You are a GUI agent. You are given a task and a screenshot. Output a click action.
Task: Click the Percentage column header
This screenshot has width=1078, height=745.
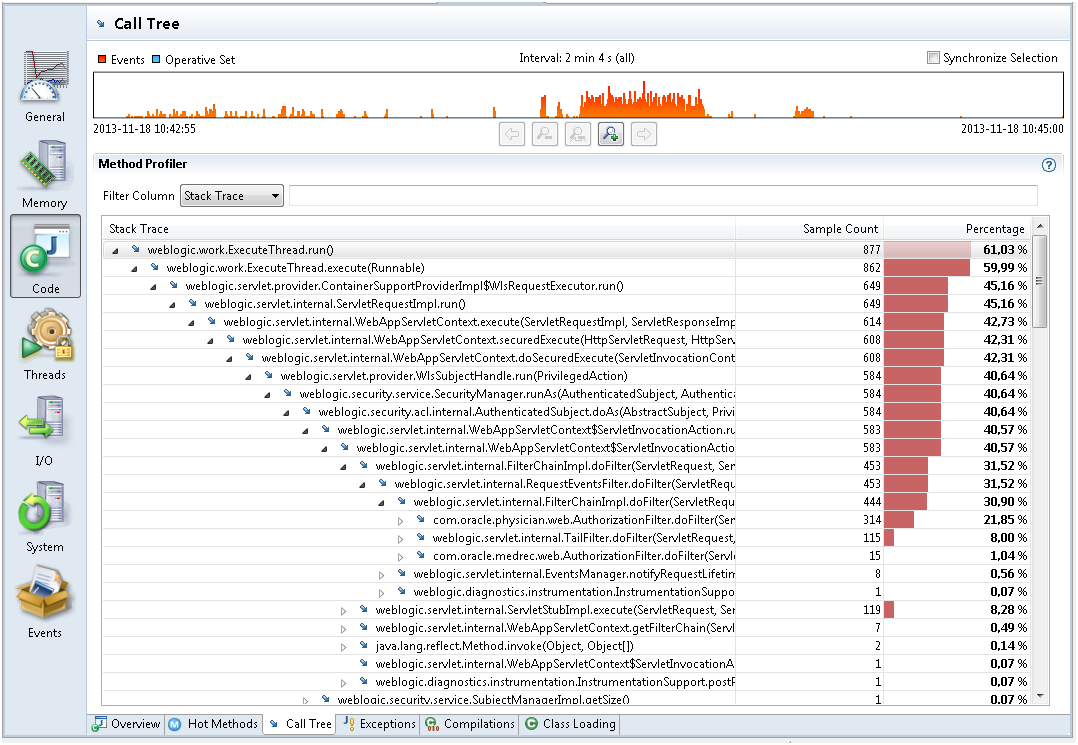(994, 229)
